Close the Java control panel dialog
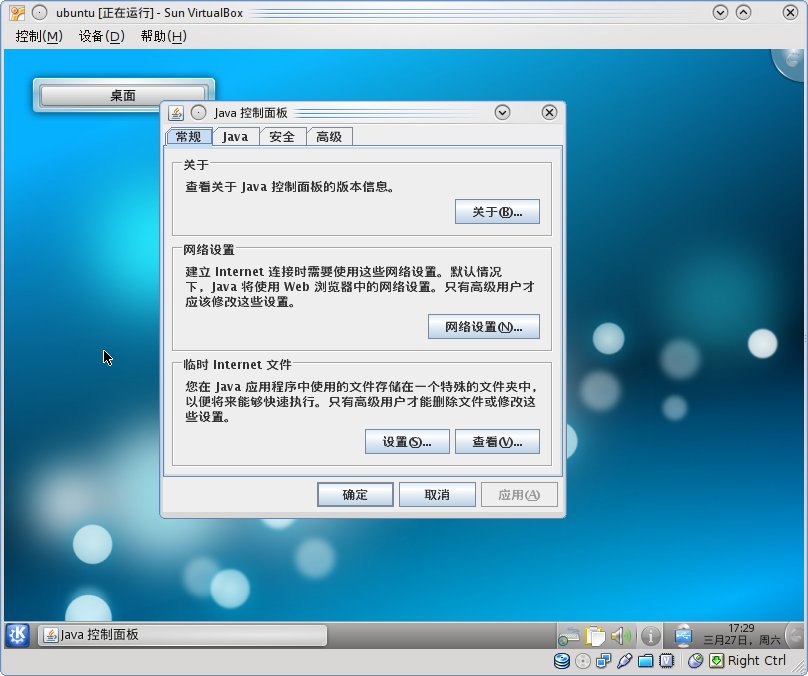808x676 pixels. (549, 112)
